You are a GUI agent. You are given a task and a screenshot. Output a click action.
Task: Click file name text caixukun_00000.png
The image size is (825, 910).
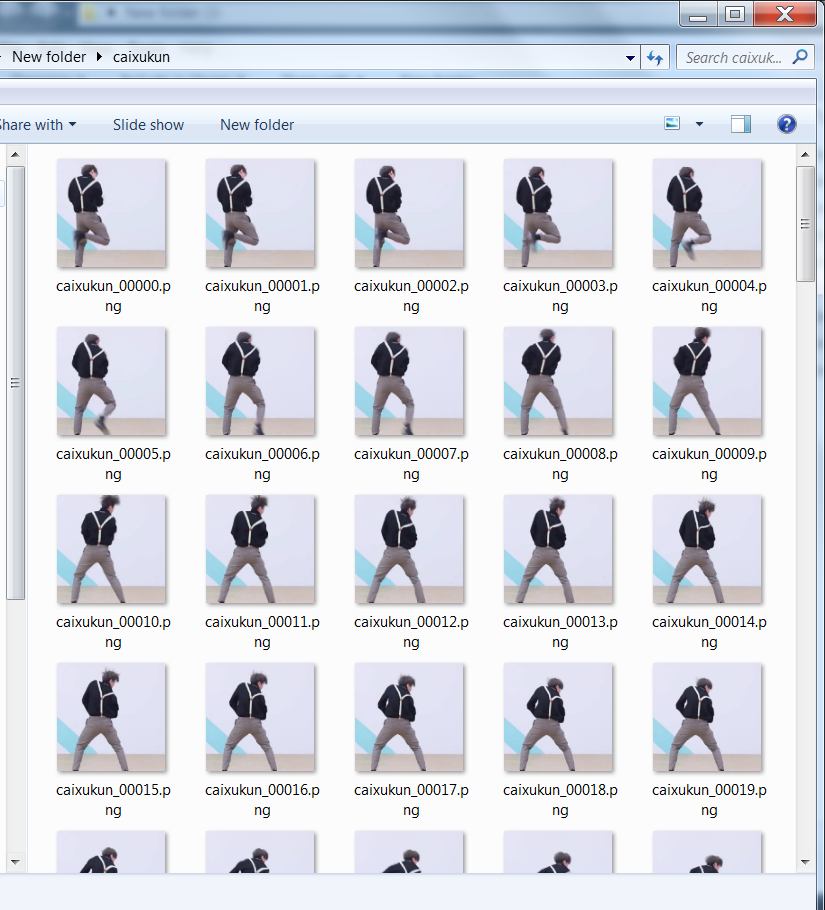point(113,296)
